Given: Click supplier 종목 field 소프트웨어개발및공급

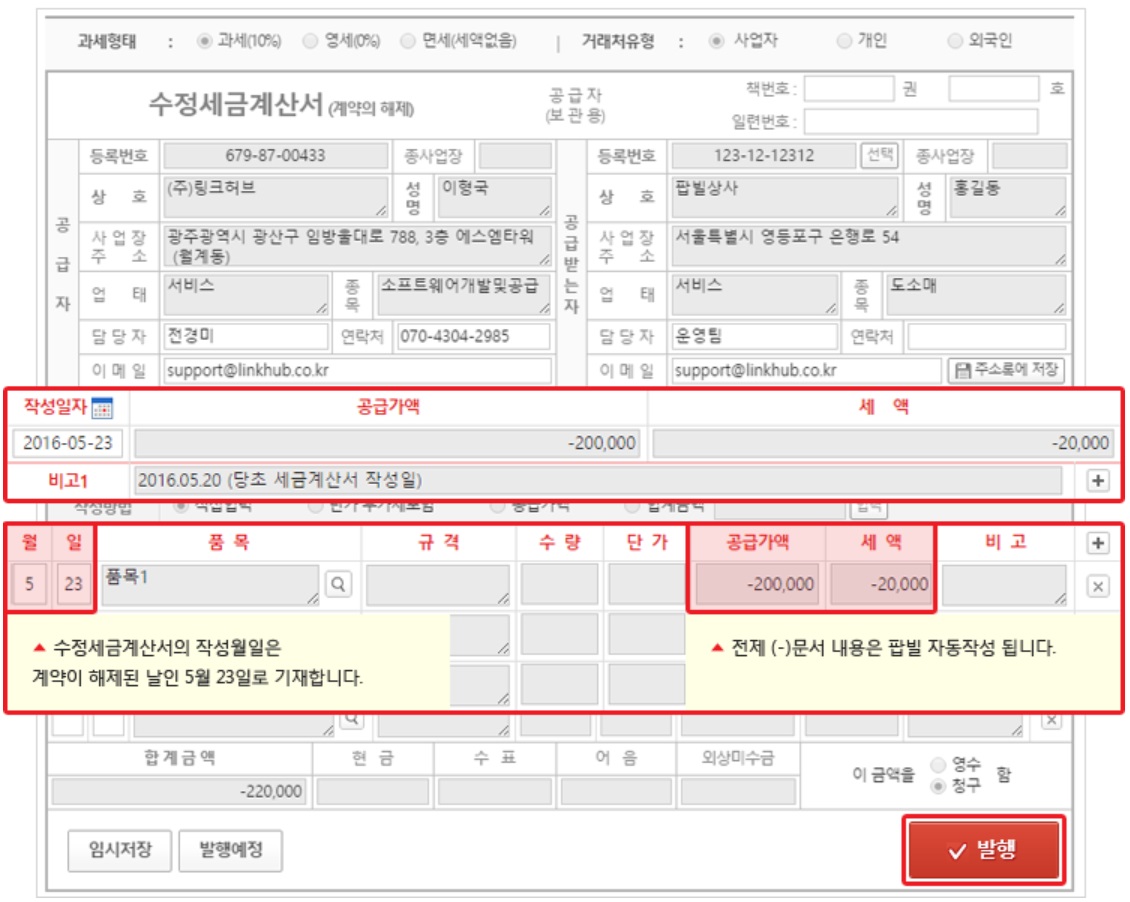Looking at the screenshot, I should pyautogui.click(x=465, y=294).
